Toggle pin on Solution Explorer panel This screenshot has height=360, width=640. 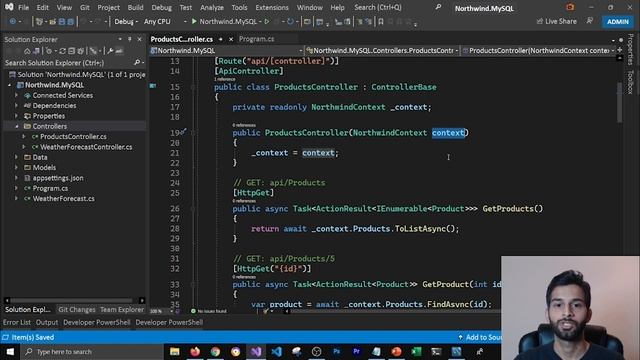pyautogui.click(x=130, y=39)
